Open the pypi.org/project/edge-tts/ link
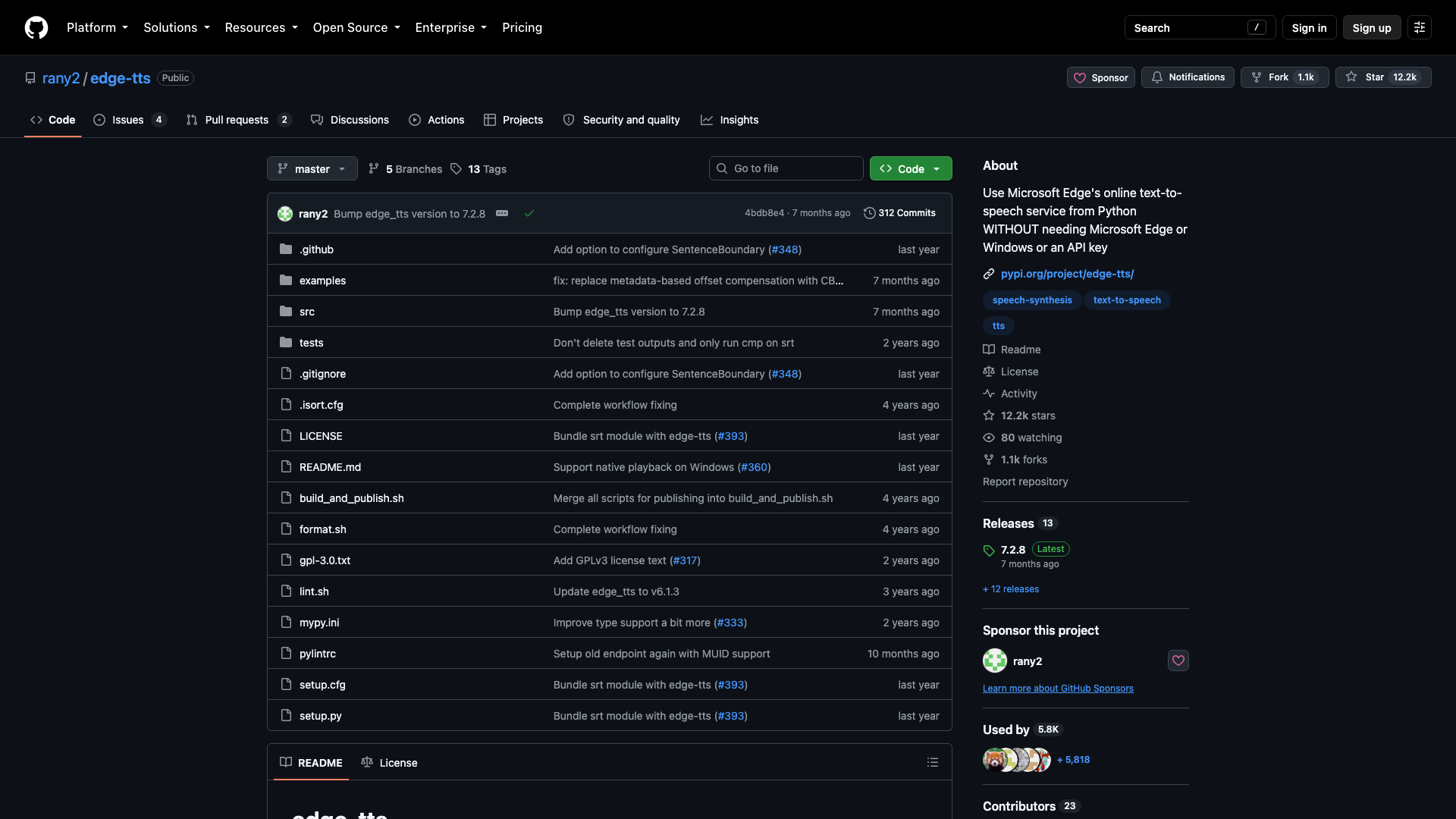The image size is (1456, 819). [x=1067, y=274]
